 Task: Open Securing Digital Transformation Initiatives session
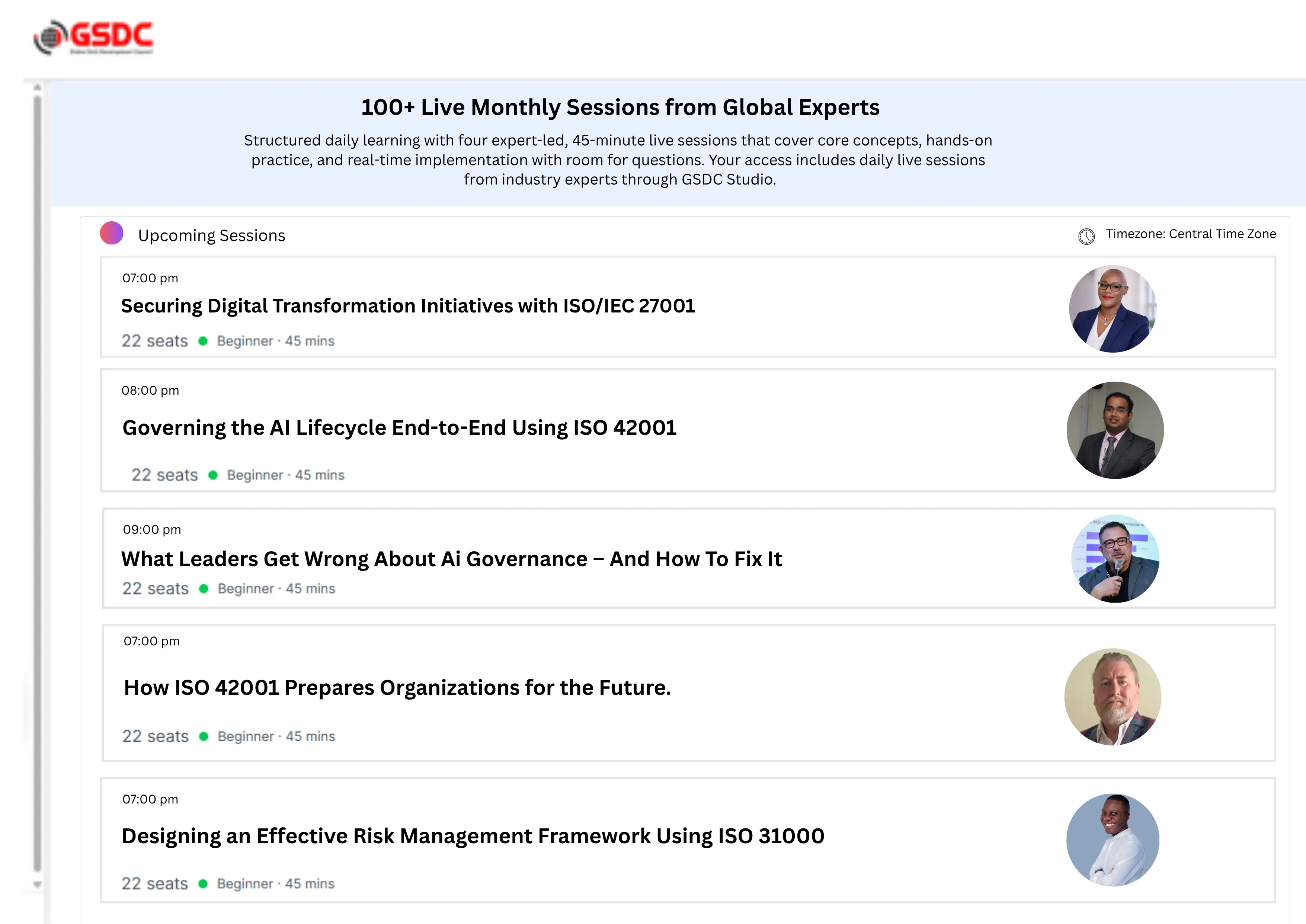click(x=407, y=306)
